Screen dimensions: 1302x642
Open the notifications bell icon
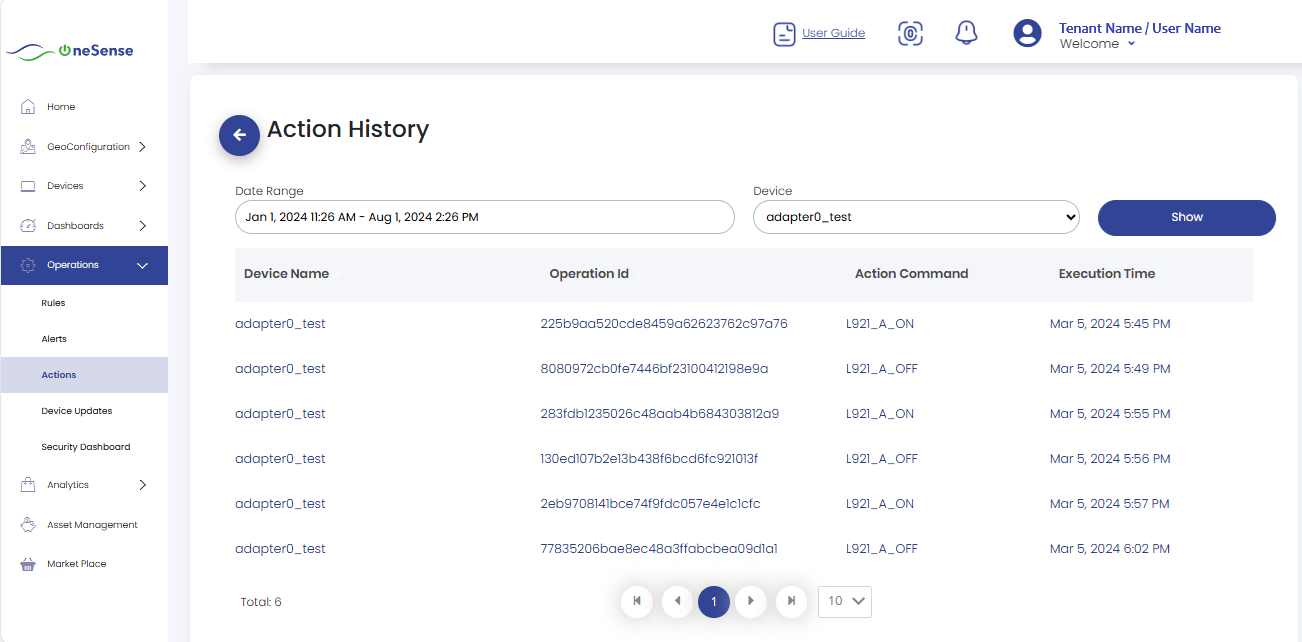pyautogui.click(x=966, y=33)
